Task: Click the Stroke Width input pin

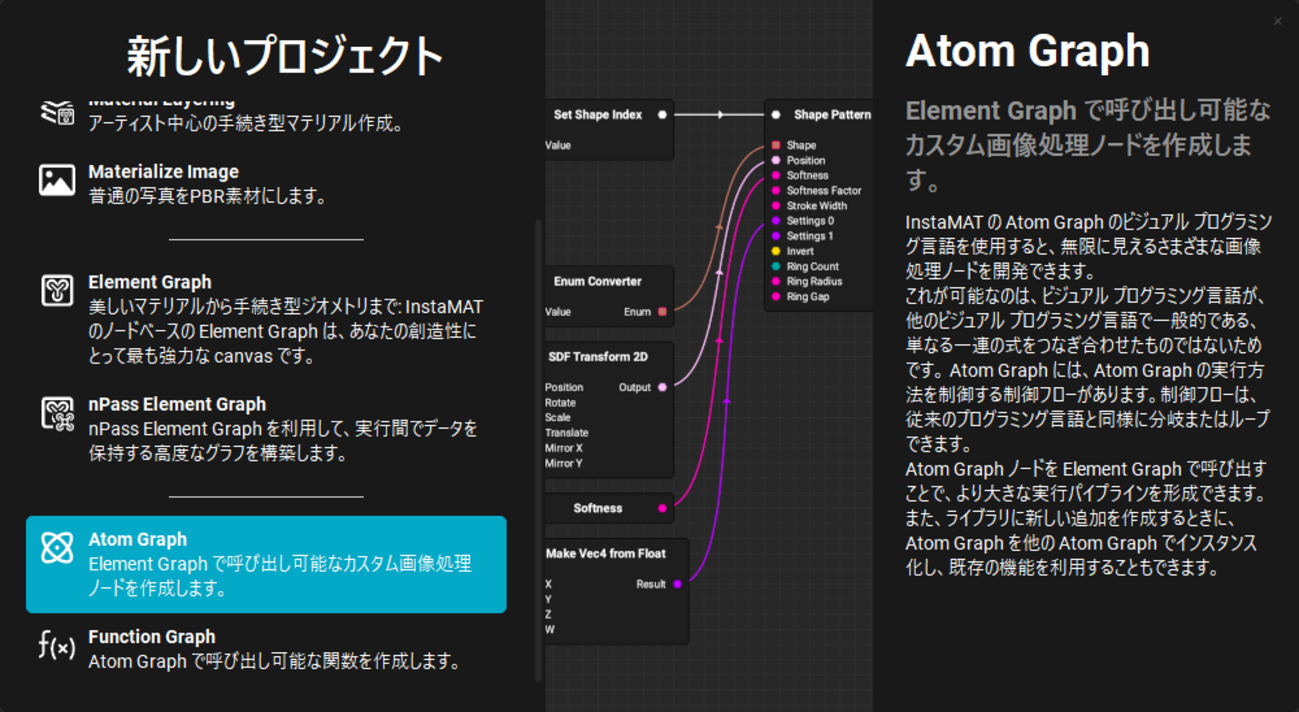Action: (x=776, y=206)
